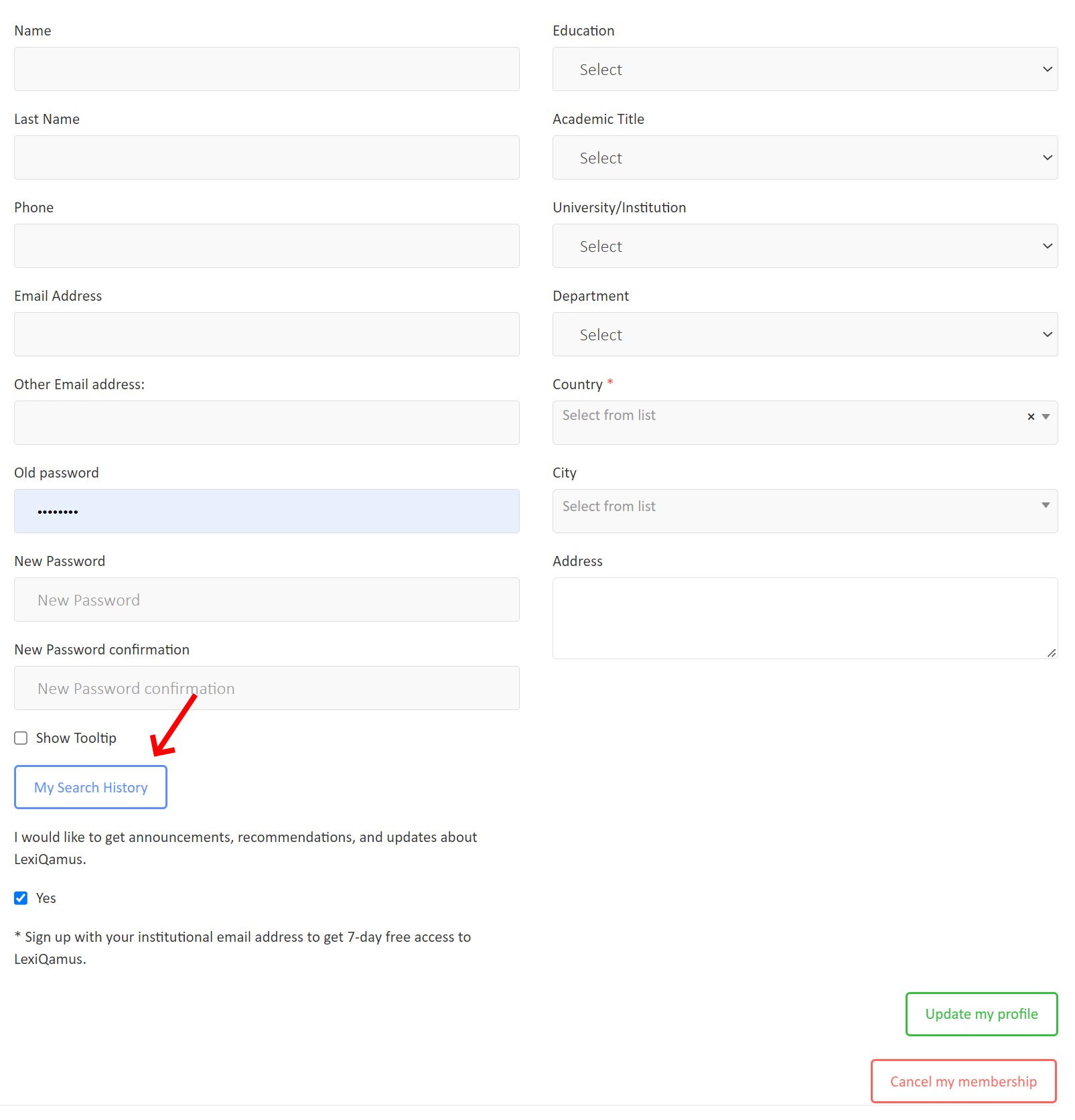Click the Update my profile button
This screenshot has height=1120, width=1075.
981,1014
